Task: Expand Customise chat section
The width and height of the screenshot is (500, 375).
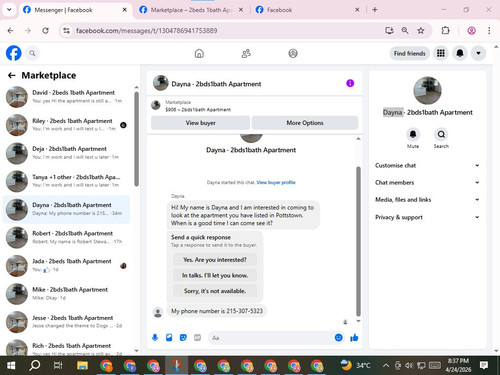Action: pos(427,165)
